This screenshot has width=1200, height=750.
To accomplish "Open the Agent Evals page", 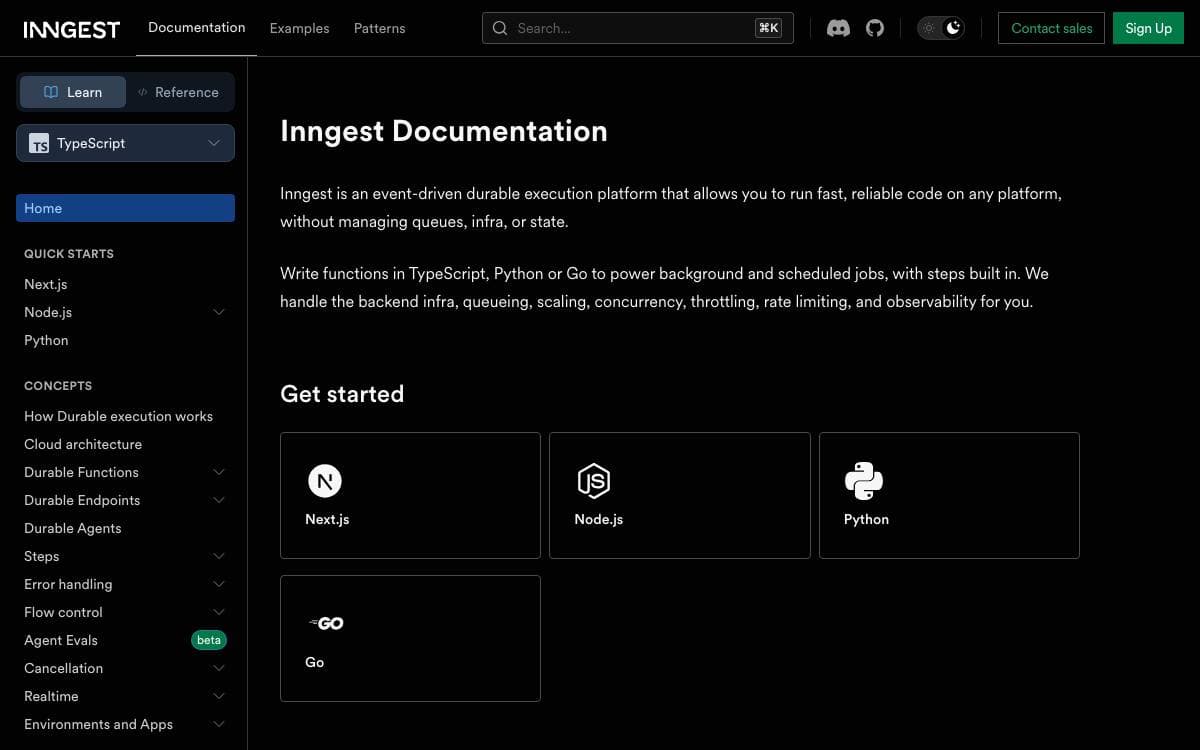I will [61, 640].
